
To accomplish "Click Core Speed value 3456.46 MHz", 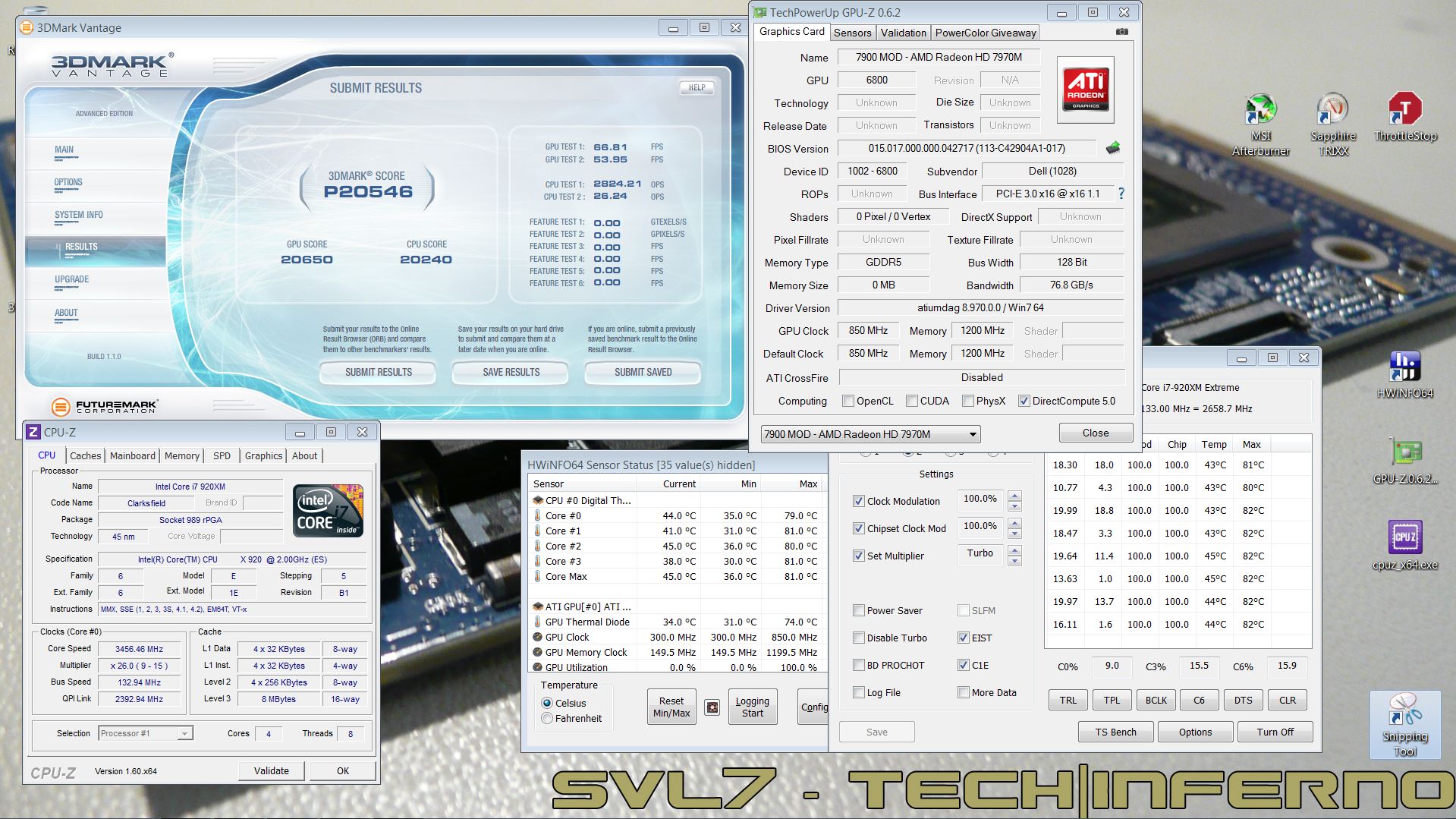I will pyautogui.click(x=139, y=649).
